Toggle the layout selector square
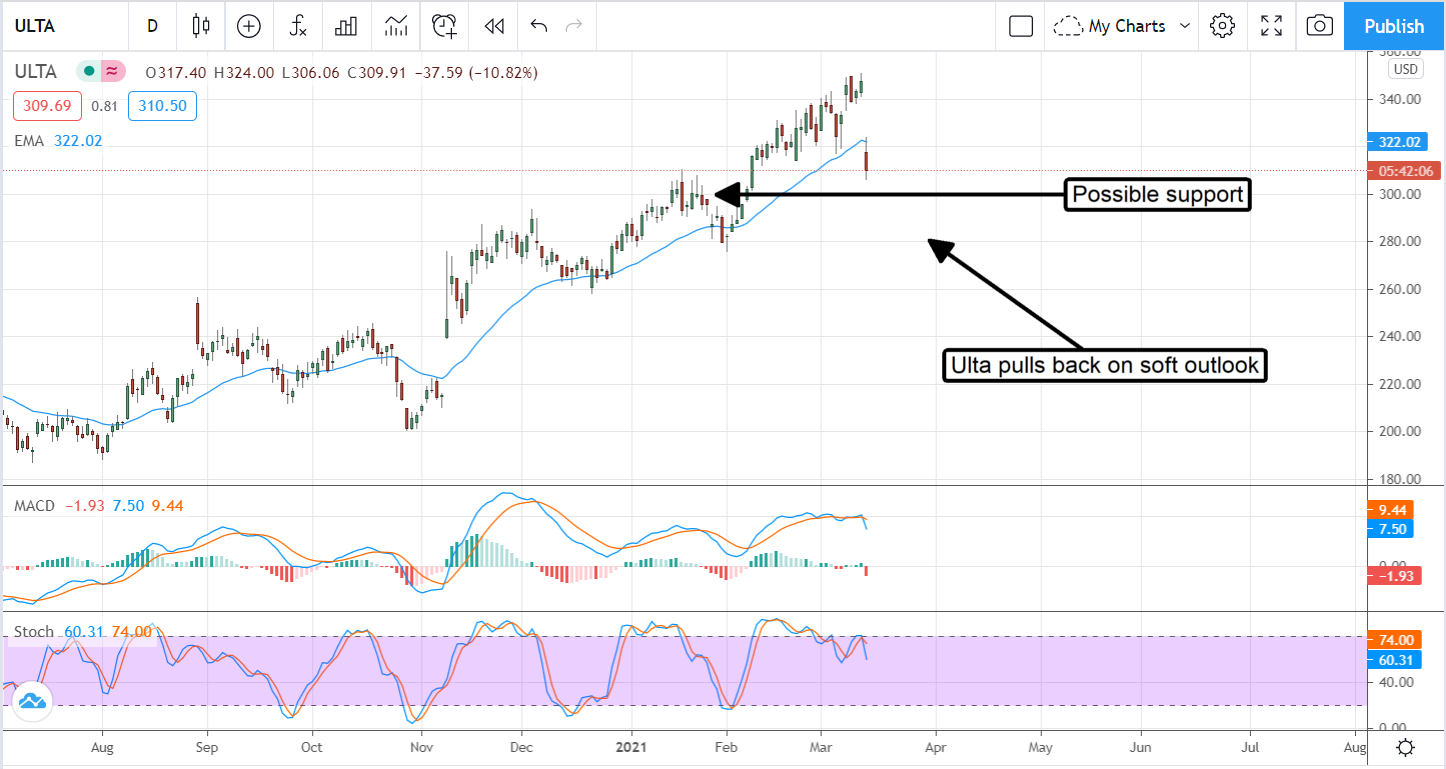Viewport: 1446px width, 769px height. (x=1020, y=26)
